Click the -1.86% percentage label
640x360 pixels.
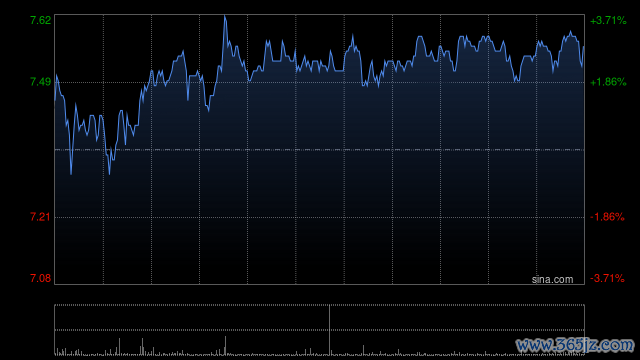tap(607, 217)
